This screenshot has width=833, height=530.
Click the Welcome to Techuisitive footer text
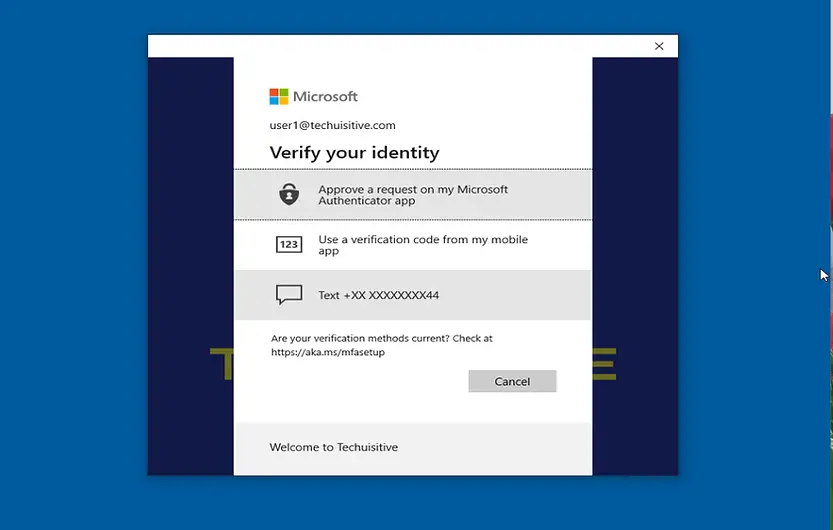(x=334, y=447)
